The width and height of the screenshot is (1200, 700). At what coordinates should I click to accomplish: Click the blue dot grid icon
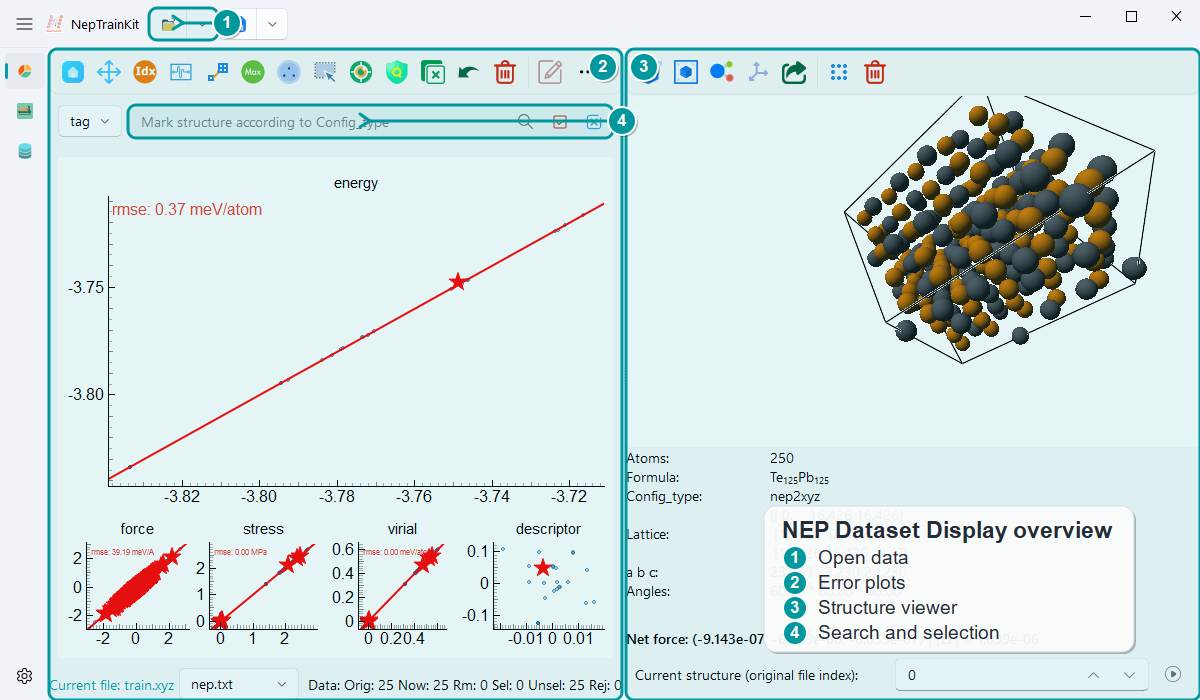(x=839, y=72)
